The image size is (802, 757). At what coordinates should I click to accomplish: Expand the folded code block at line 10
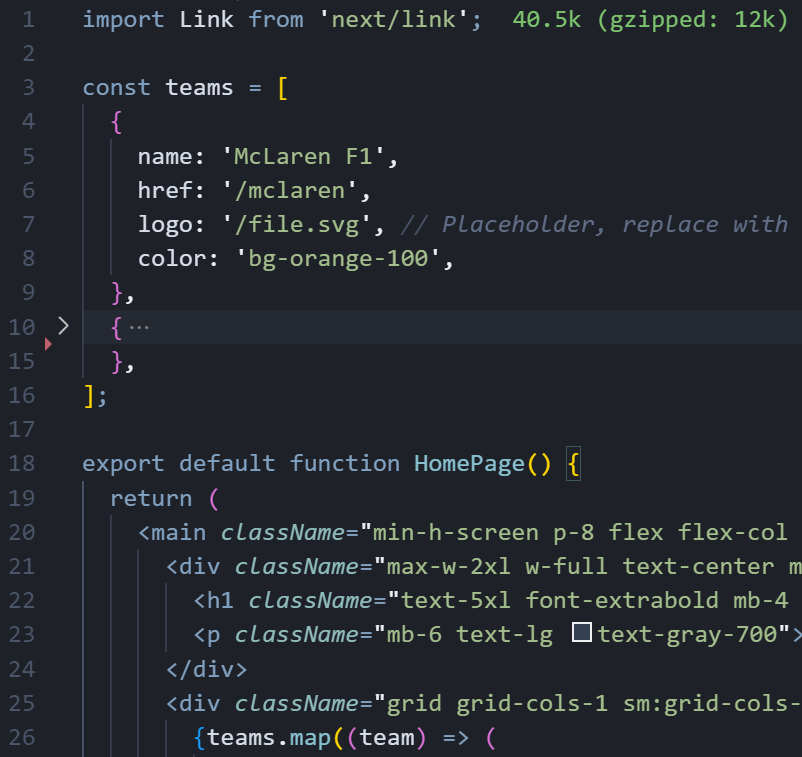pyautogui.click(x=63, y=326)
